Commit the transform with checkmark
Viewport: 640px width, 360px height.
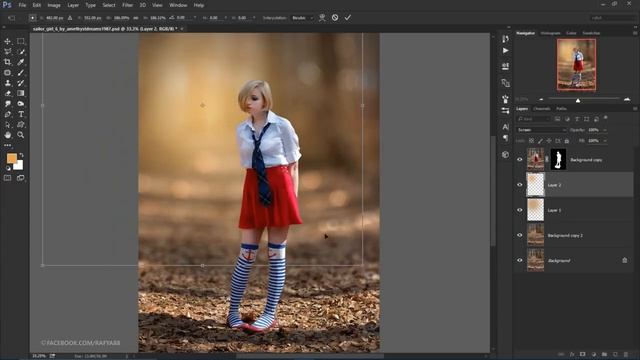tap(347, 18)
